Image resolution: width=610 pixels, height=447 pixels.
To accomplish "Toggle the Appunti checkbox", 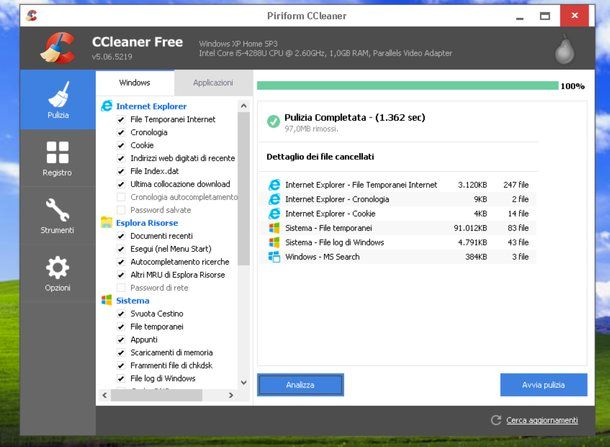I will [x=121, y=340].
